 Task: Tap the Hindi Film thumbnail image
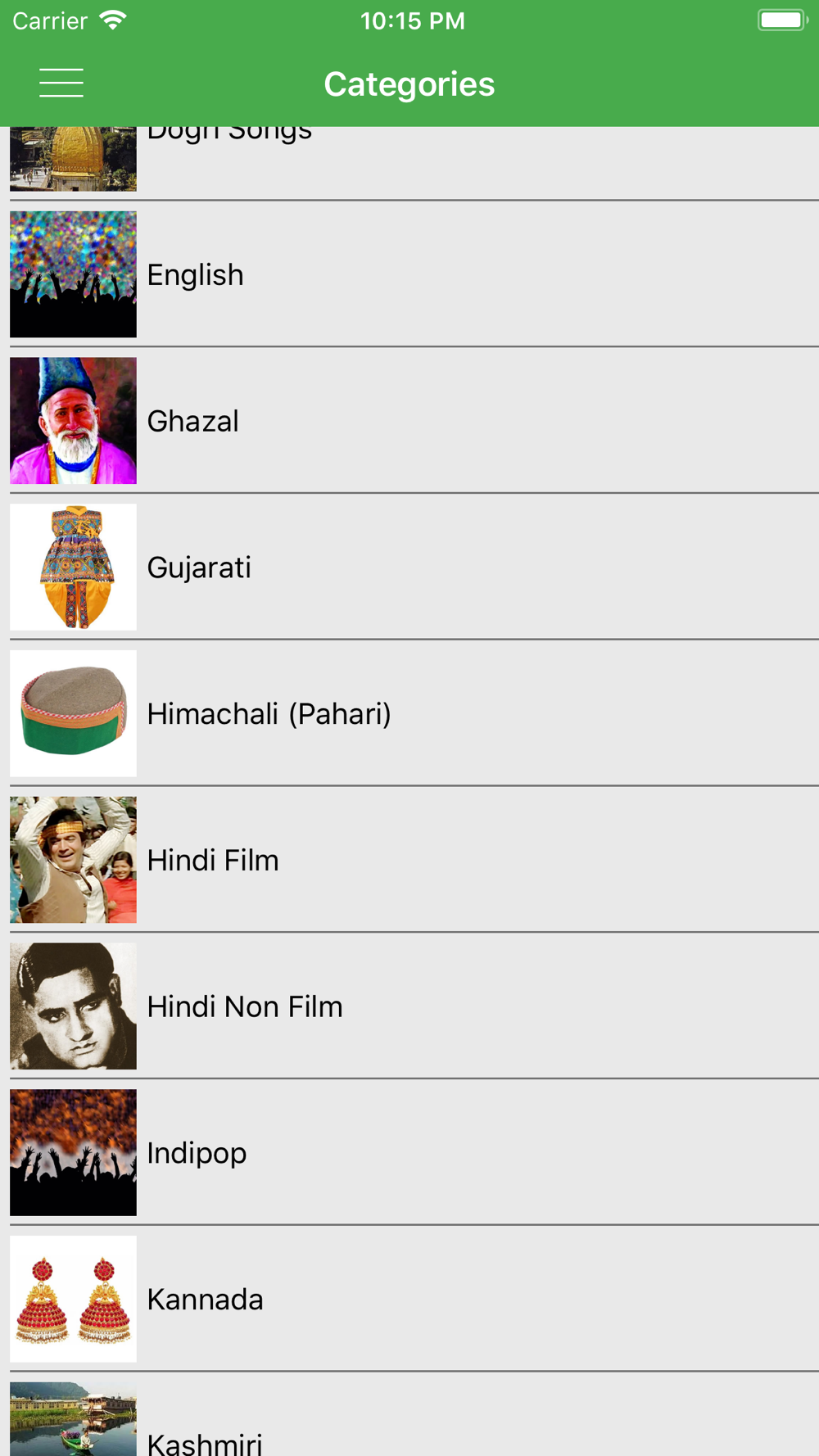[x=73, y=860]
